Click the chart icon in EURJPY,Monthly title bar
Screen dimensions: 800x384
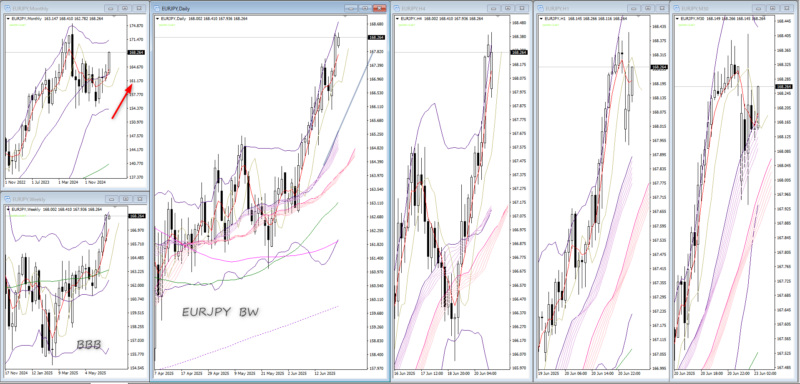pos(8,8)
